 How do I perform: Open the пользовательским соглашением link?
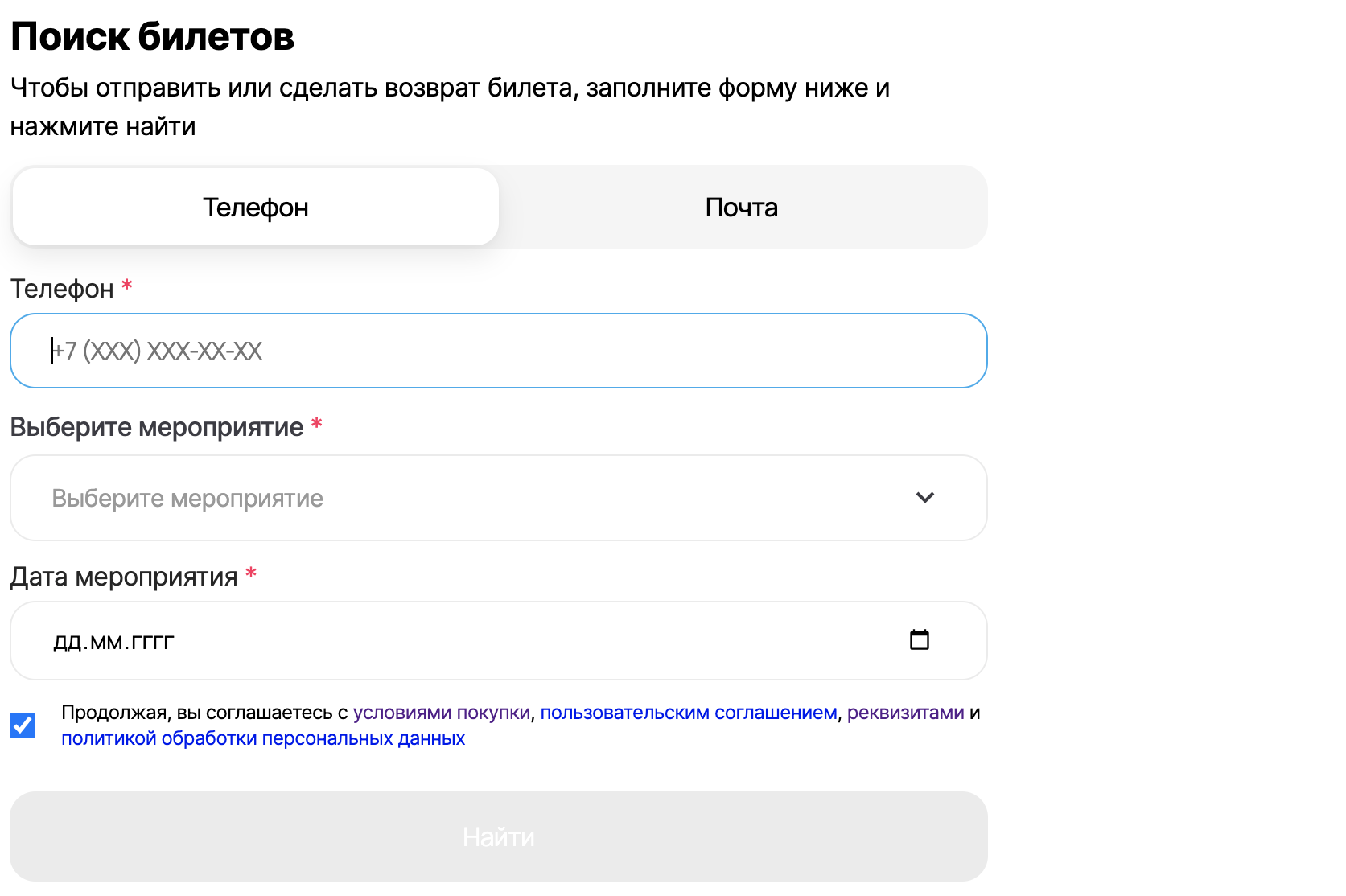688,713
